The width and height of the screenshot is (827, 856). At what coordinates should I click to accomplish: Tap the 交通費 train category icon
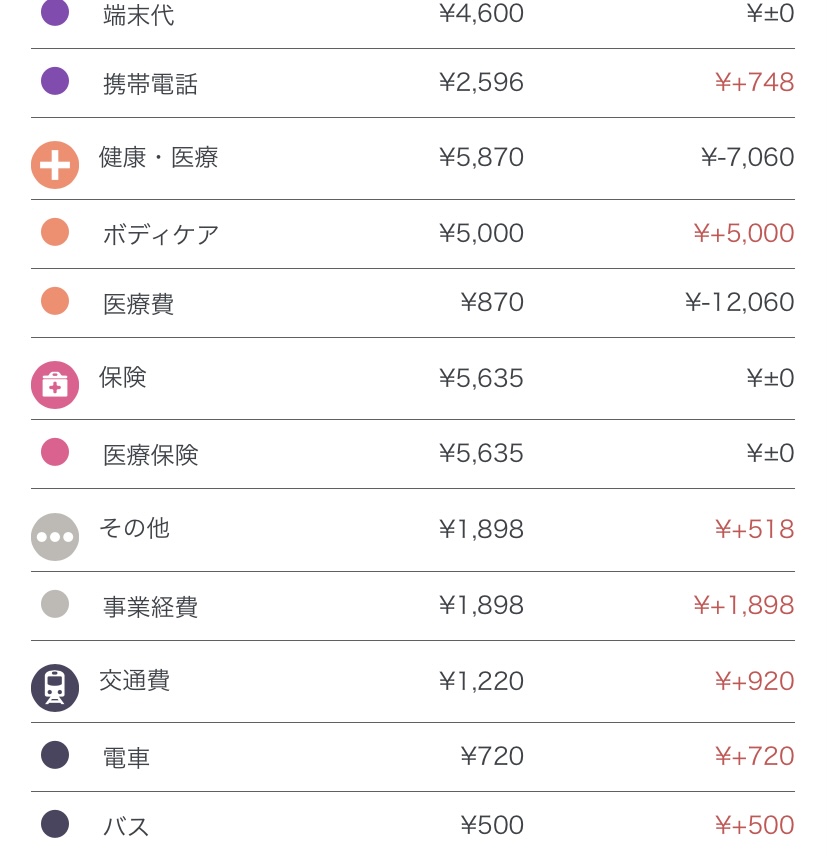tap(55, 688)
